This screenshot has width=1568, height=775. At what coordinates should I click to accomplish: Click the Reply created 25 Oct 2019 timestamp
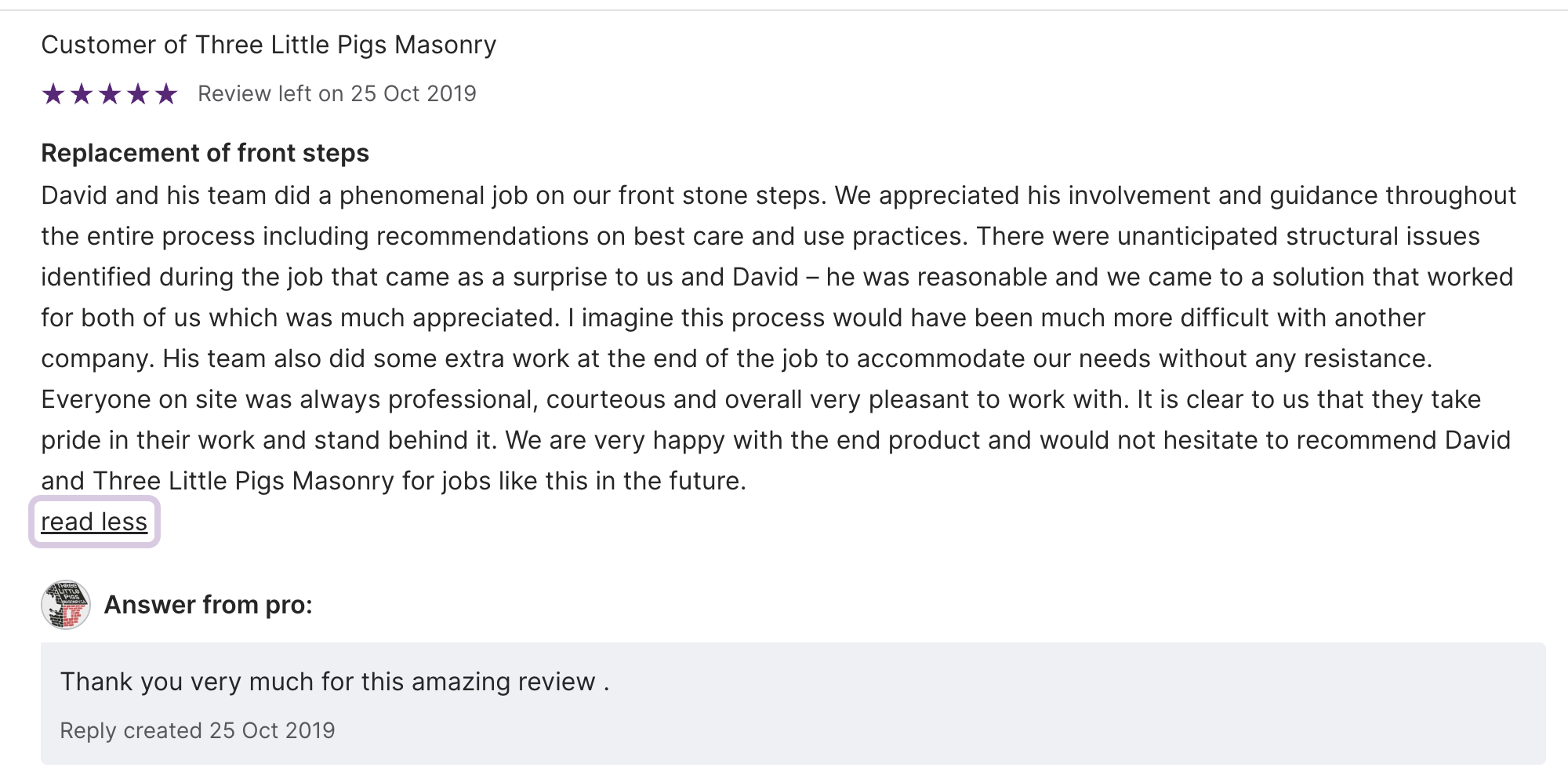click(x=198, y=730)
